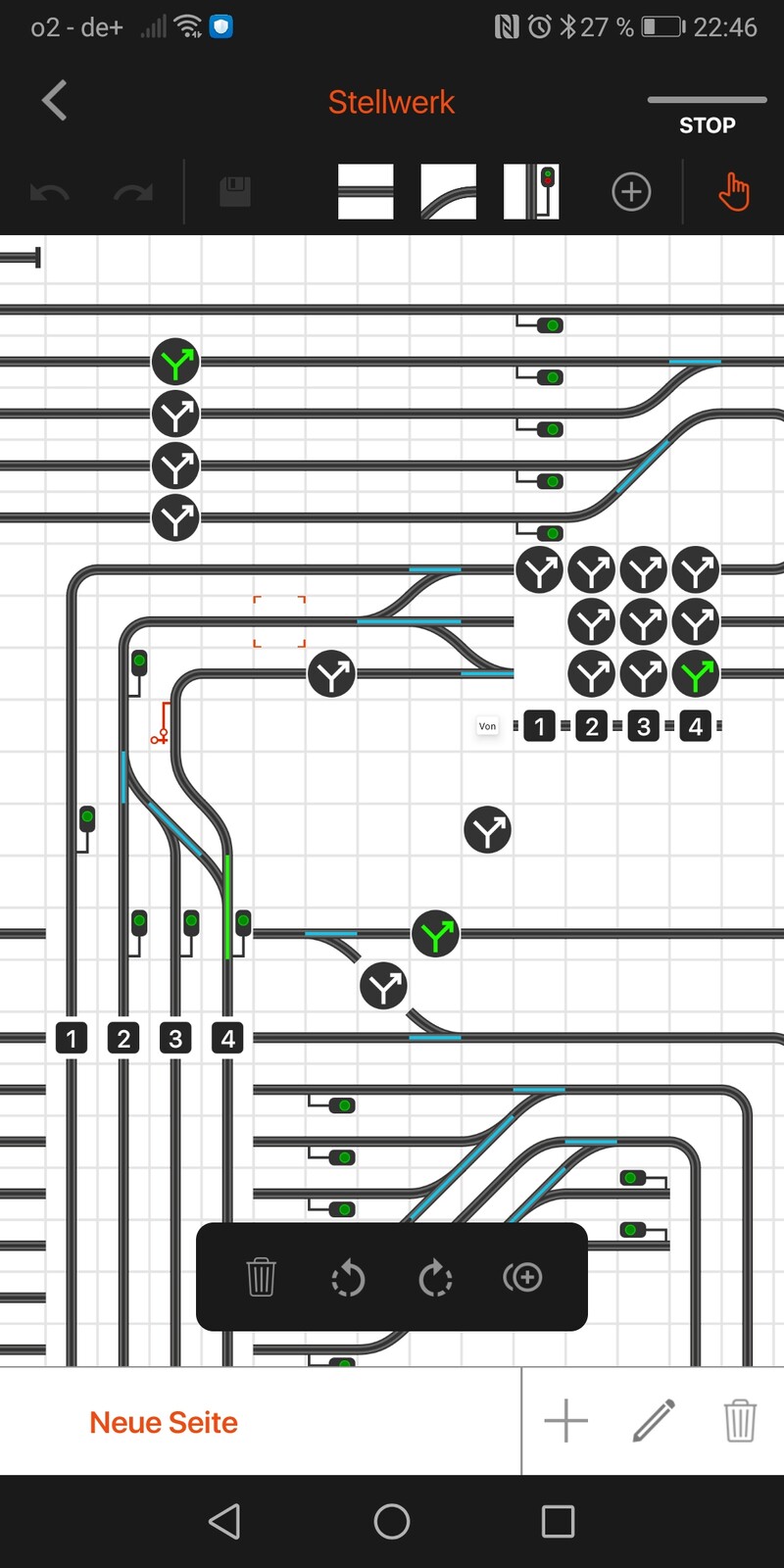Tap contact marker 2 next to Von
The height and width of the screenshot is (1568, 784).
(x=591, y=726)
